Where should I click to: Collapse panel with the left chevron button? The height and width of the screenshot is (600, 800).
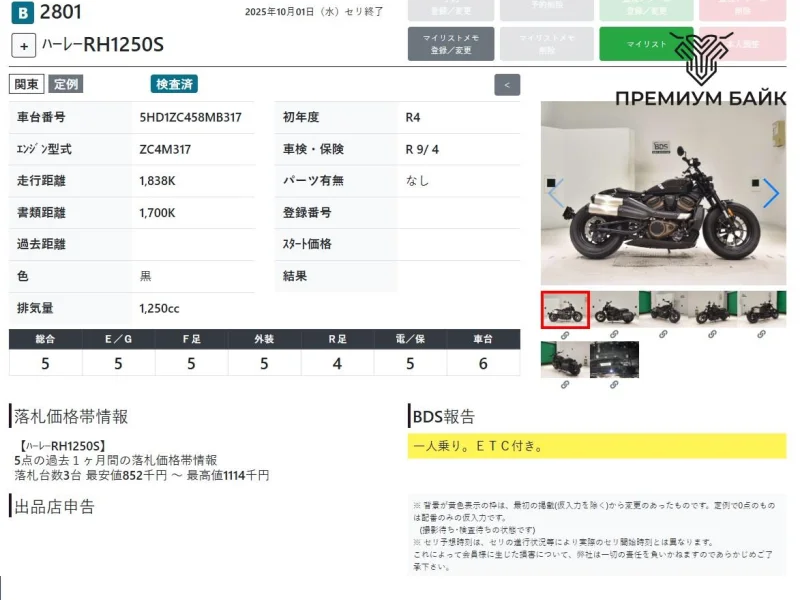[x=507, y=85]
